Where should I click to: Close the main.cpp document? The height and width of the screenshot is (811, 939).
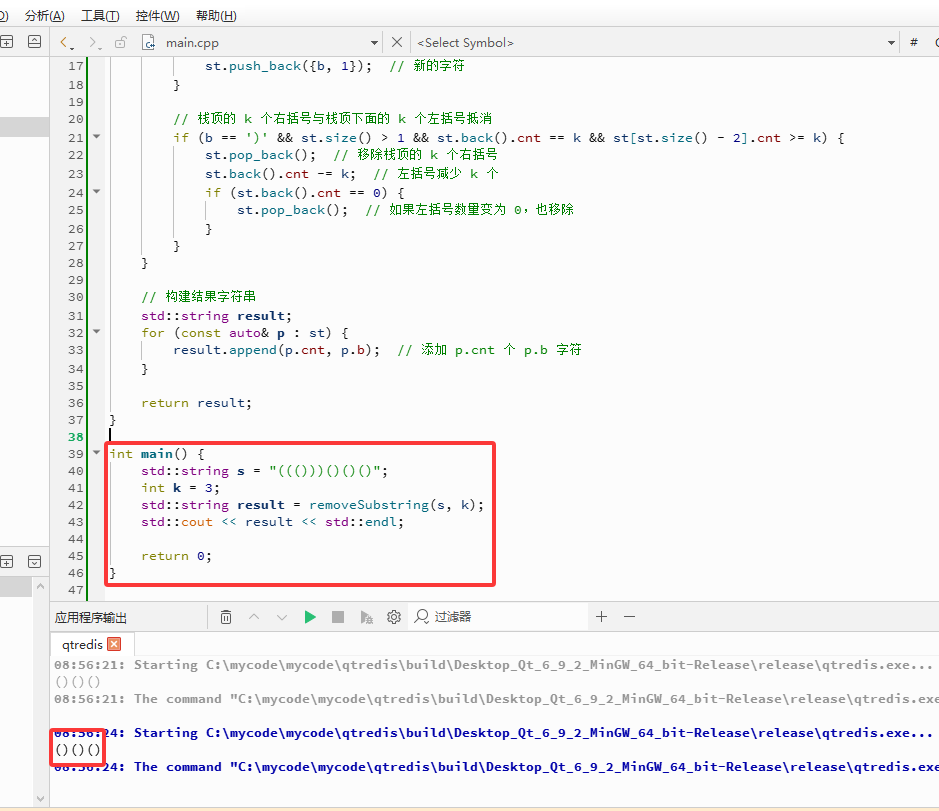point(396,42)
